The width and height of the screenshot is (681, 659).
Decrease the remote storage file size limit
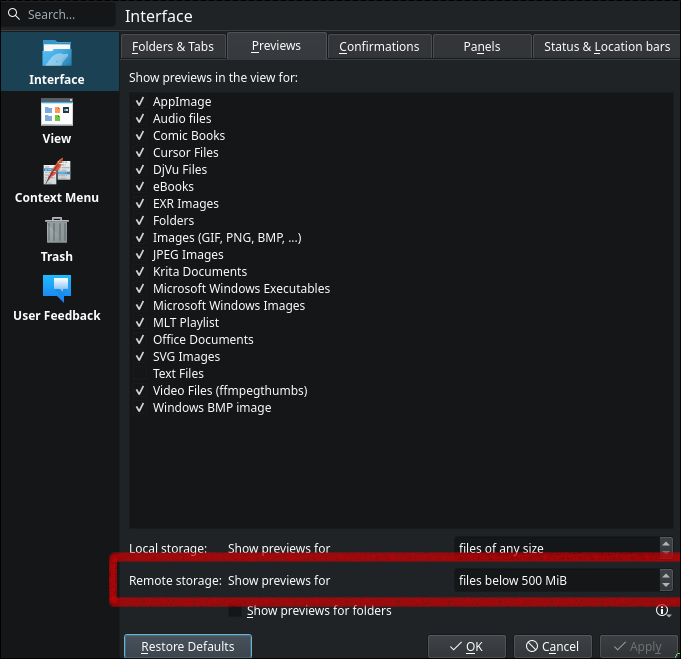[666, 586]
